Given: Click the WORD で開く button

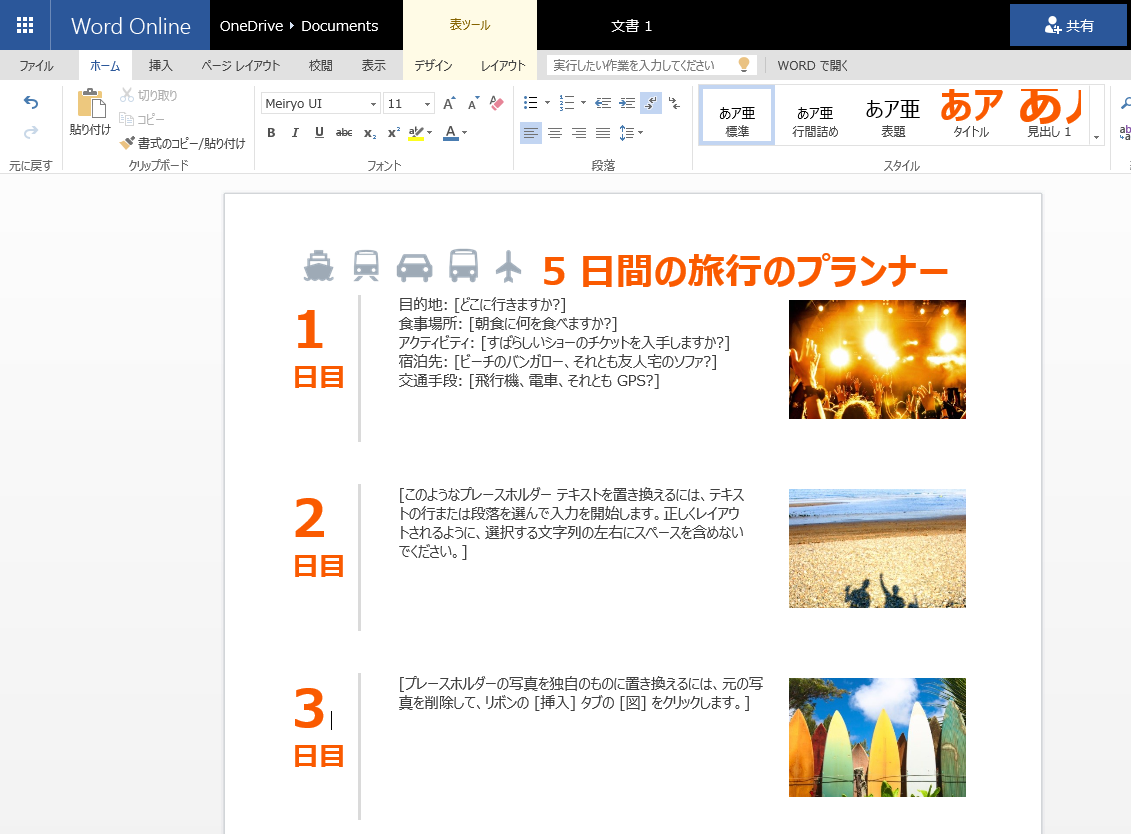Looking at the screenshot, I should (813, 66).
